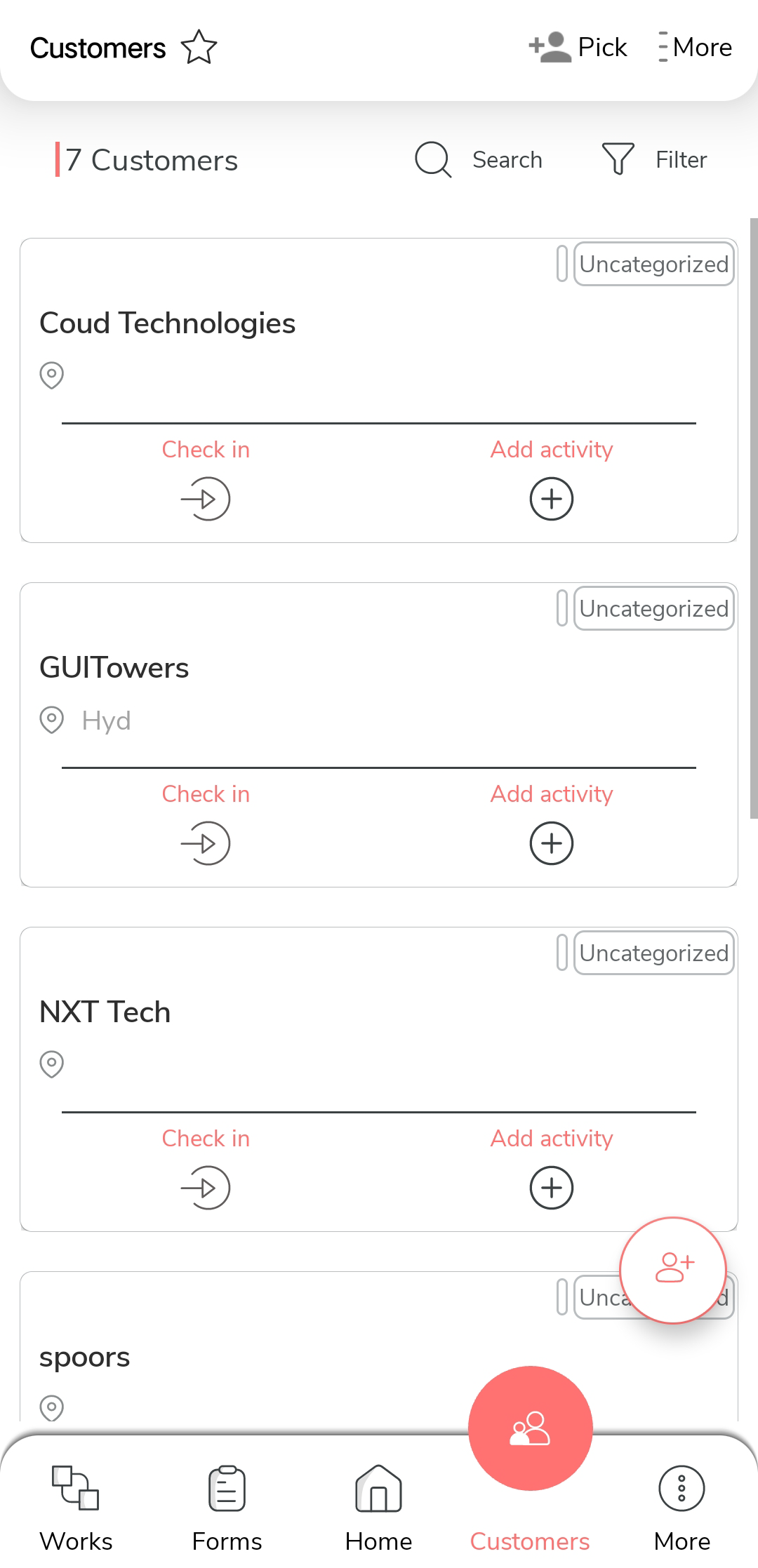The image size is (758, 1568).
Task: Add activity for Coud Technologies
Action: tap(552, 498)
